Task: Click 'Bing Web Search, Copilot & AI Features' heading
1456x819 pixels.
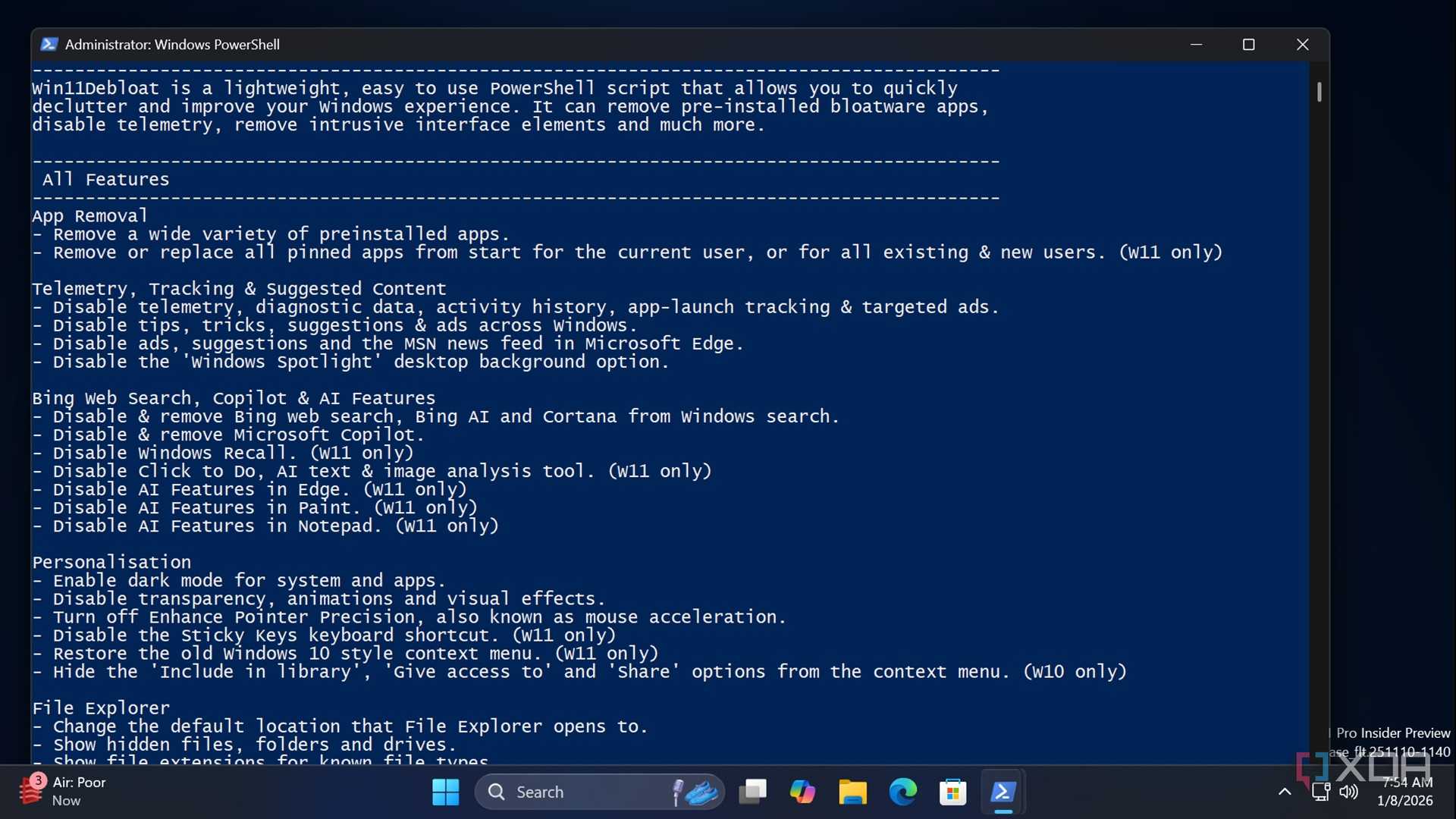Action: 234,398
